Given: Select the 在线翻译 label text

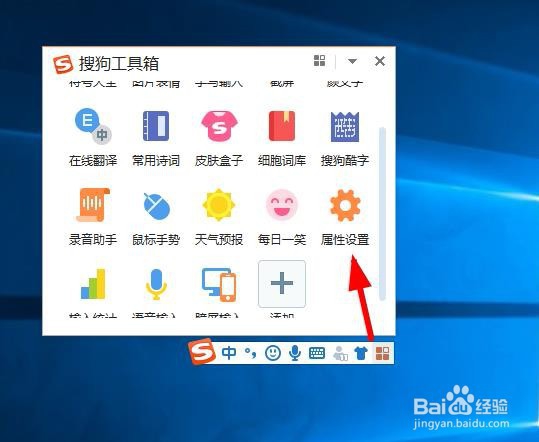Looking at the screenshot, I should [x=93, y=161].
